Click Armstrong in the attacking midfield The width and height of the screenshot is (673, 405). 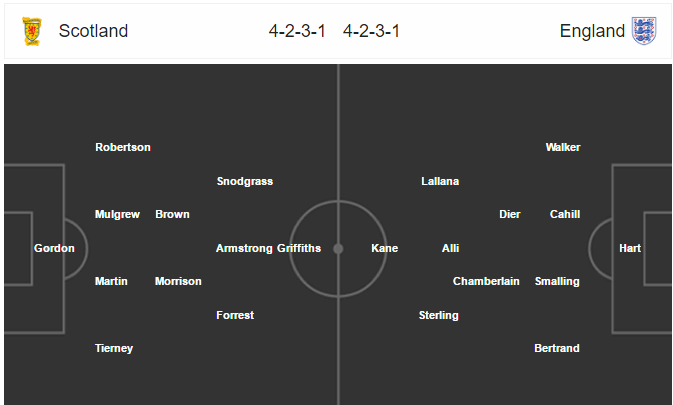[244, 248]
